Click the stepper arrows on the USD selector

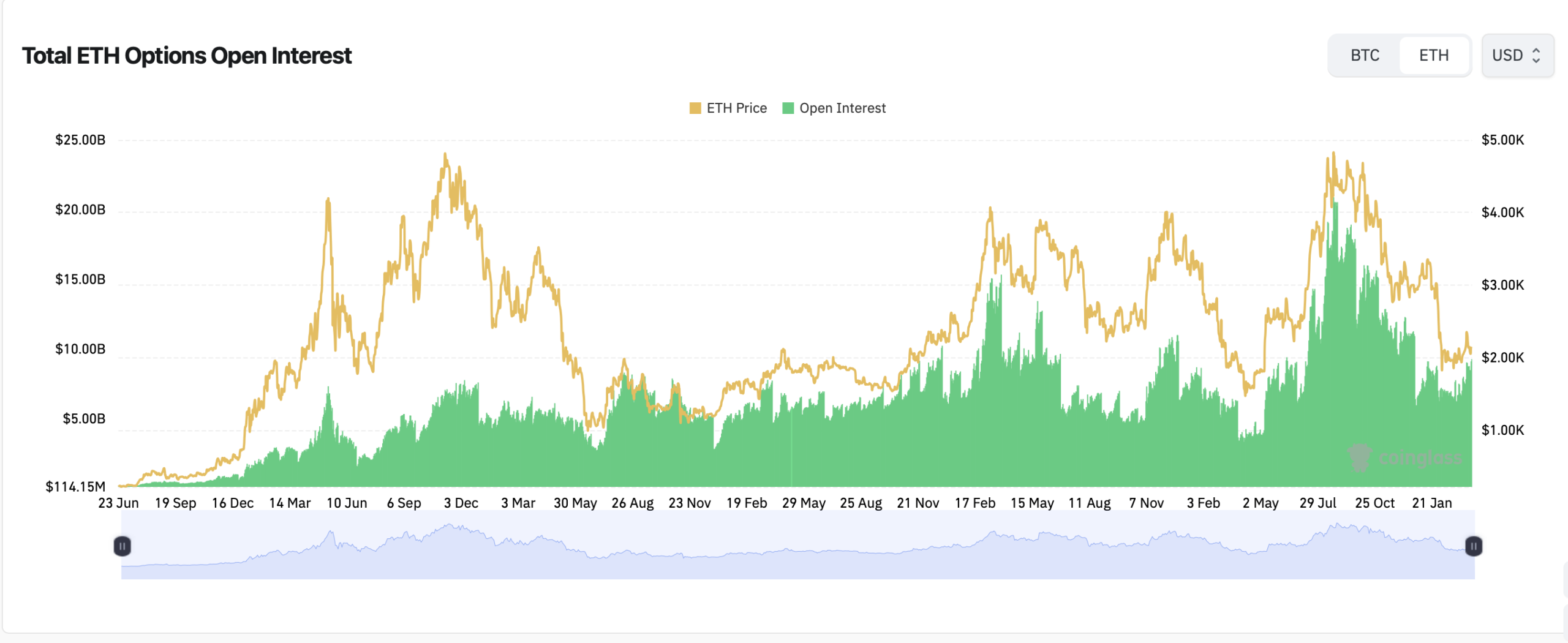[1537, 56]
